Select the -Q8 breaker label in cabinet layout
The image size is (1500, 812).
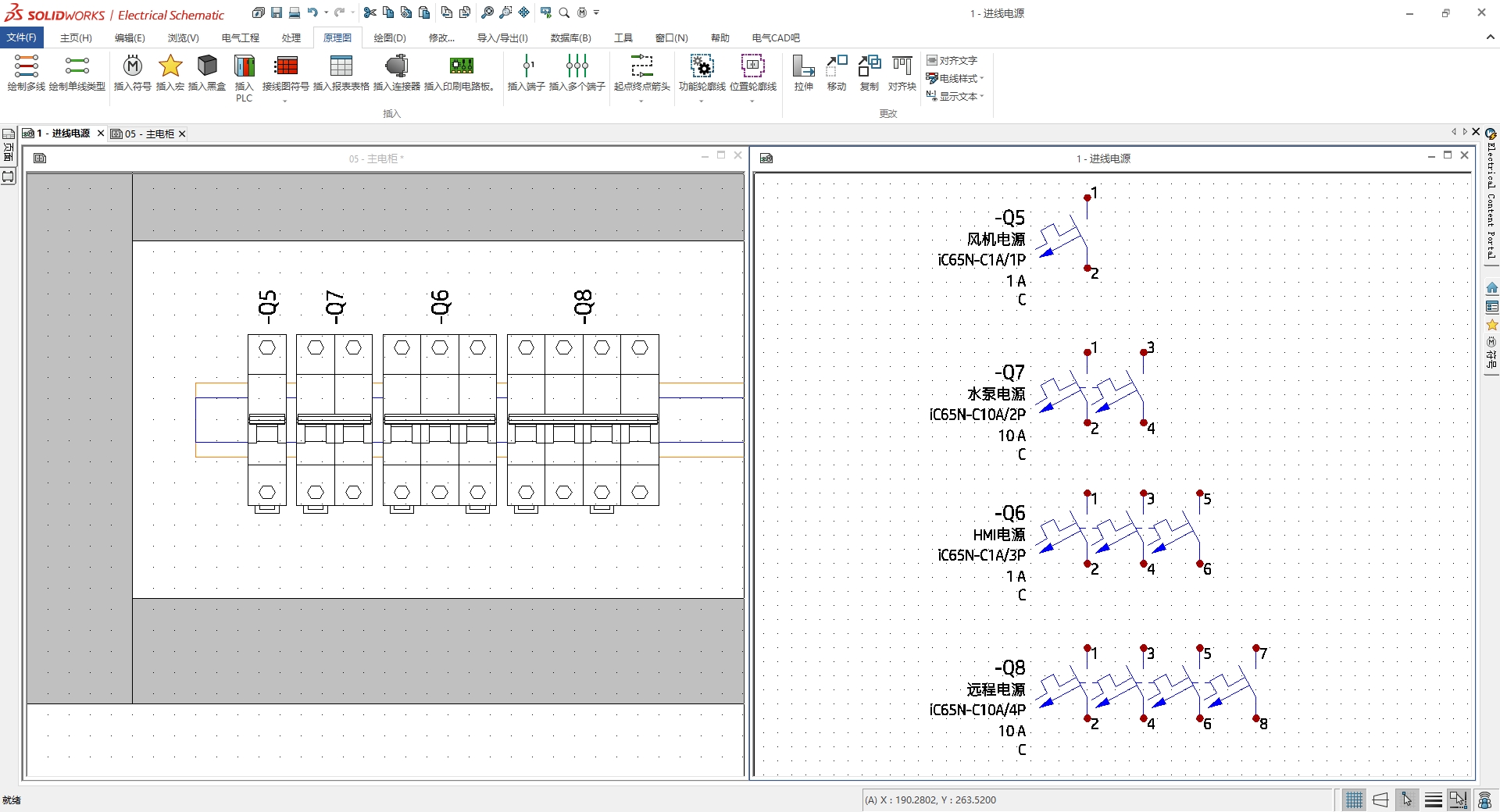(x=583, y=306)
